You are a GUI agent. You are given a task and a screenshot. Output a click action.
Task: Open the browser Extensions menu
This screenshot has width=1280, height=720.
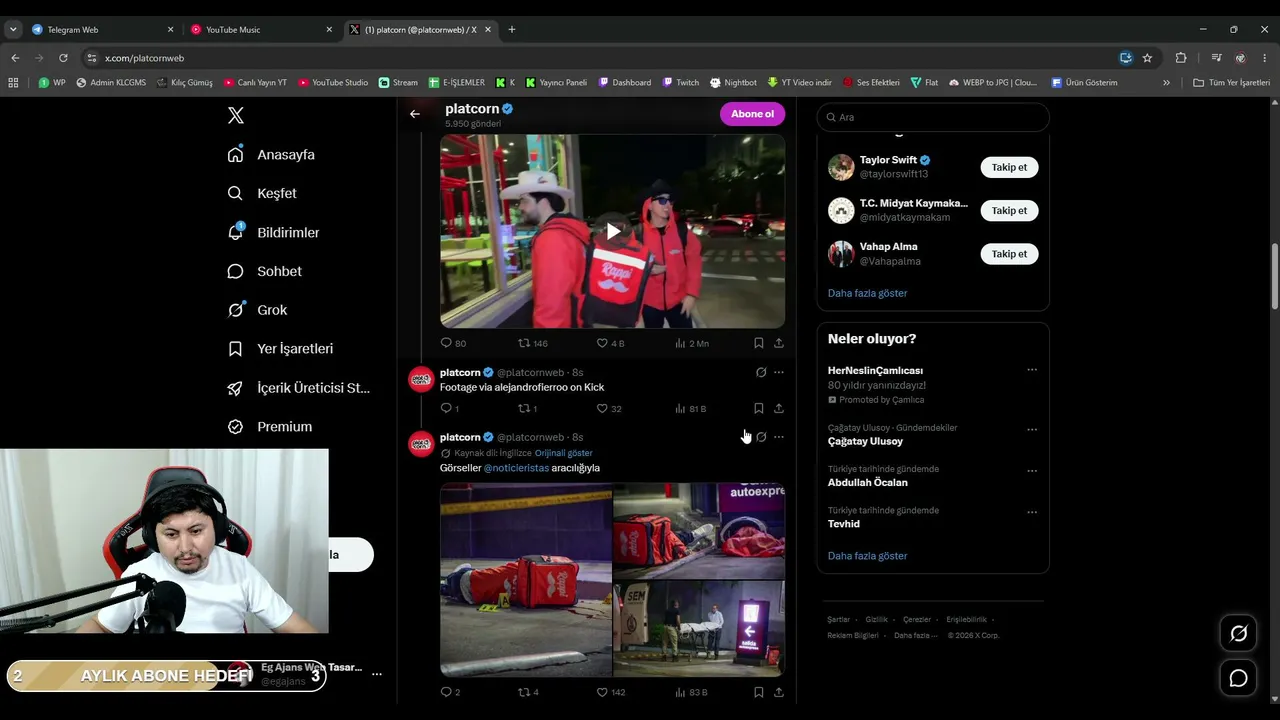point(1181,58)
